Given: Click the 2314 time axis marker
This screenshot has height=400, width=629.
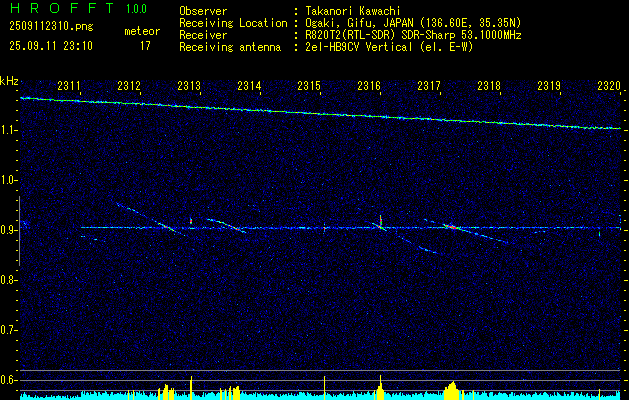Looking at the screenshot, I should pyautogui.click(x=249, y=85).
